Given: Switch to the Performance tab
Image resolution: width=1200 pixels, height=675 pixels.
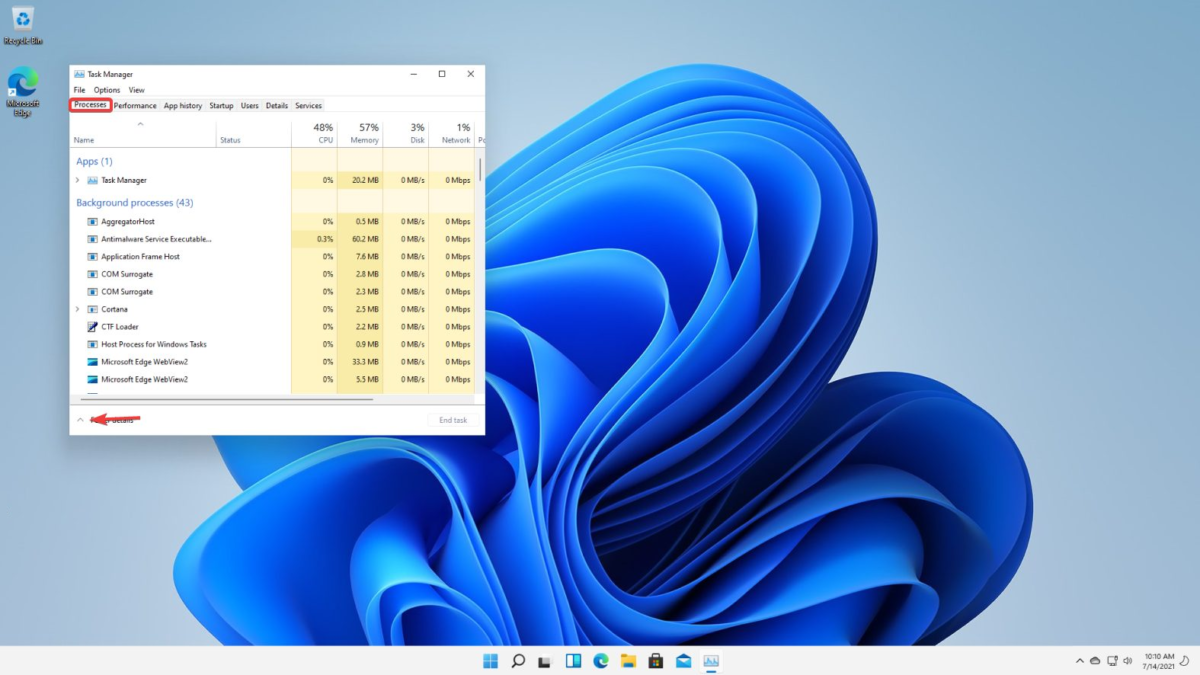Looking at the screenshot, I should 135,105.
